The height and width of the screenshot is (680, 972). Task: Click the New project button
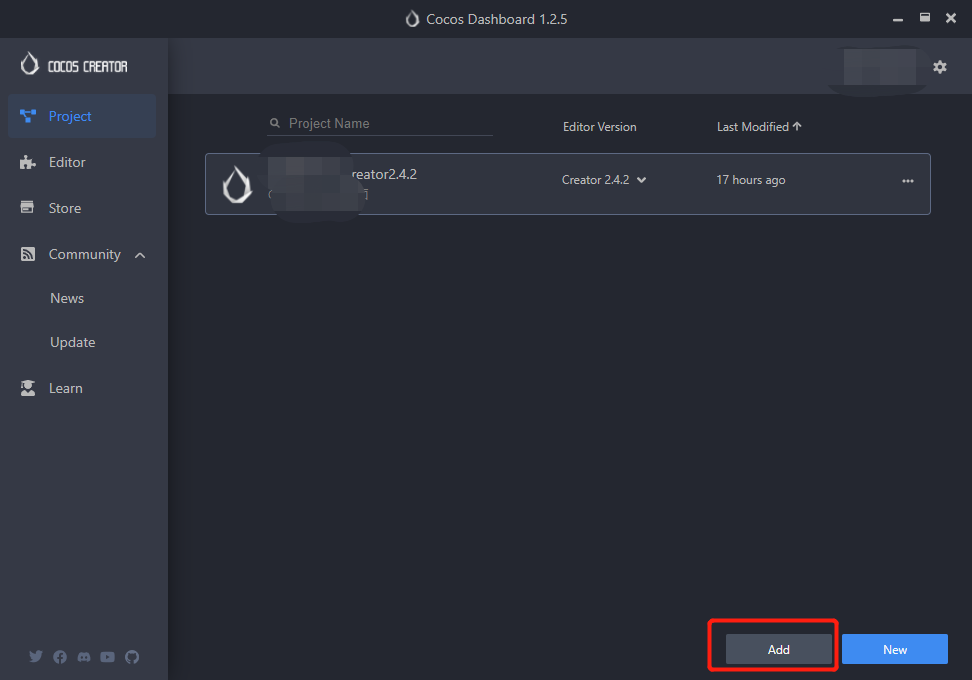pos(895,649)
